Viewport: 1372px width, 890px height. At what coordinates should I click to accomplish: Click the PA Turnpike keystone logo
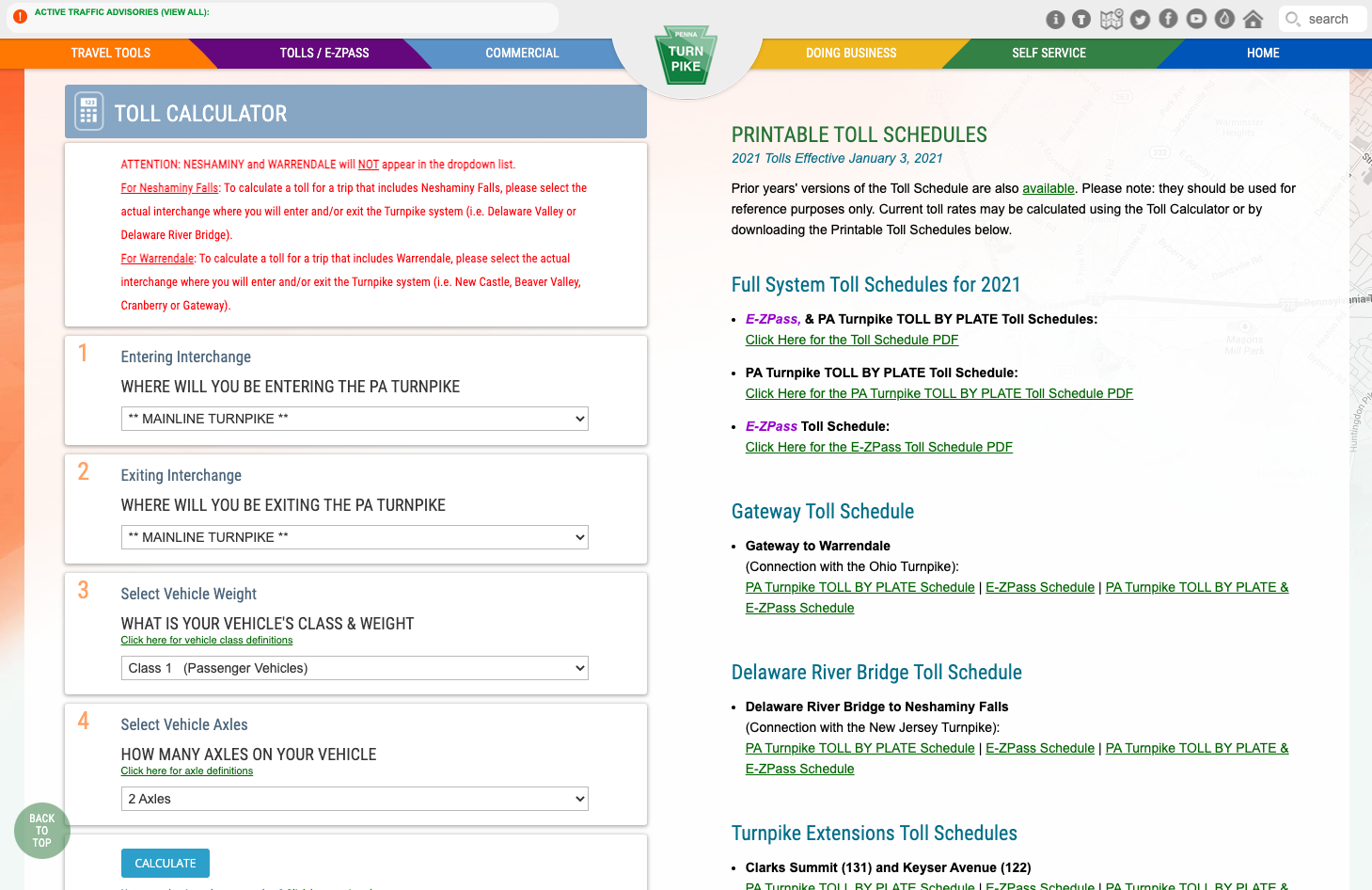tap(686, 56)
